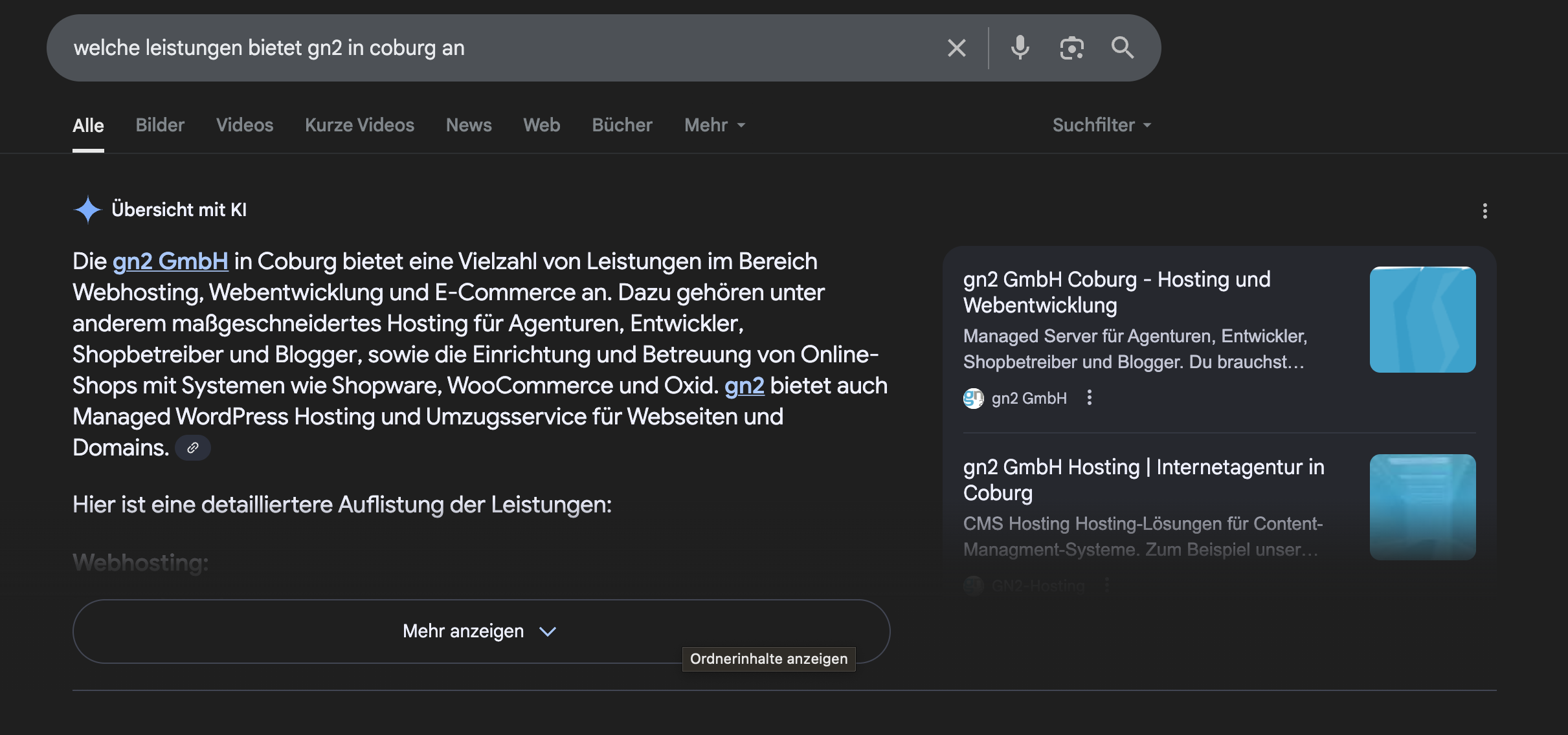This screenshot has width=1568, height=735.
Task: Open 'gn2 GmbH Hosting | Internetagentur in Coburg' result
Action: (x=1144, y=479)
